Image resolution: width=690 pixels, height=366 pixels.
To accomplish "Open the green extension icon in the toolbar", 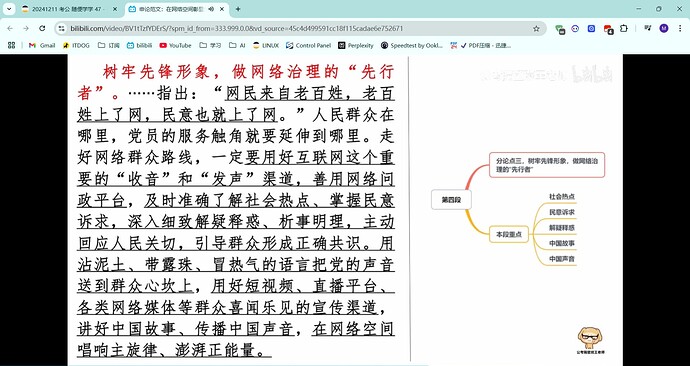I will pyautogui.click(x=560, y=29).
